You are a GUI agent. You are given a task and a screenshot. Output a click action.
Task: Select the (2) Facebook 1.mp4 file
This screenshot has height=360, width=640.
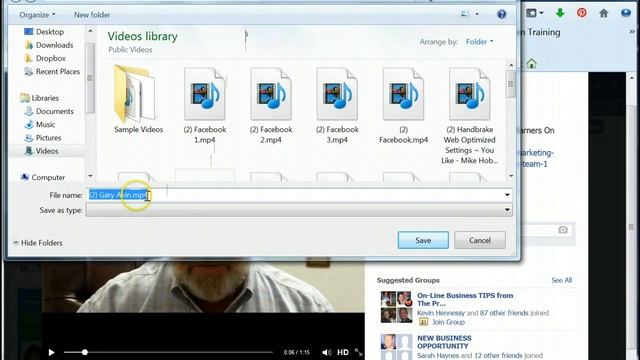tap(204, 106)
